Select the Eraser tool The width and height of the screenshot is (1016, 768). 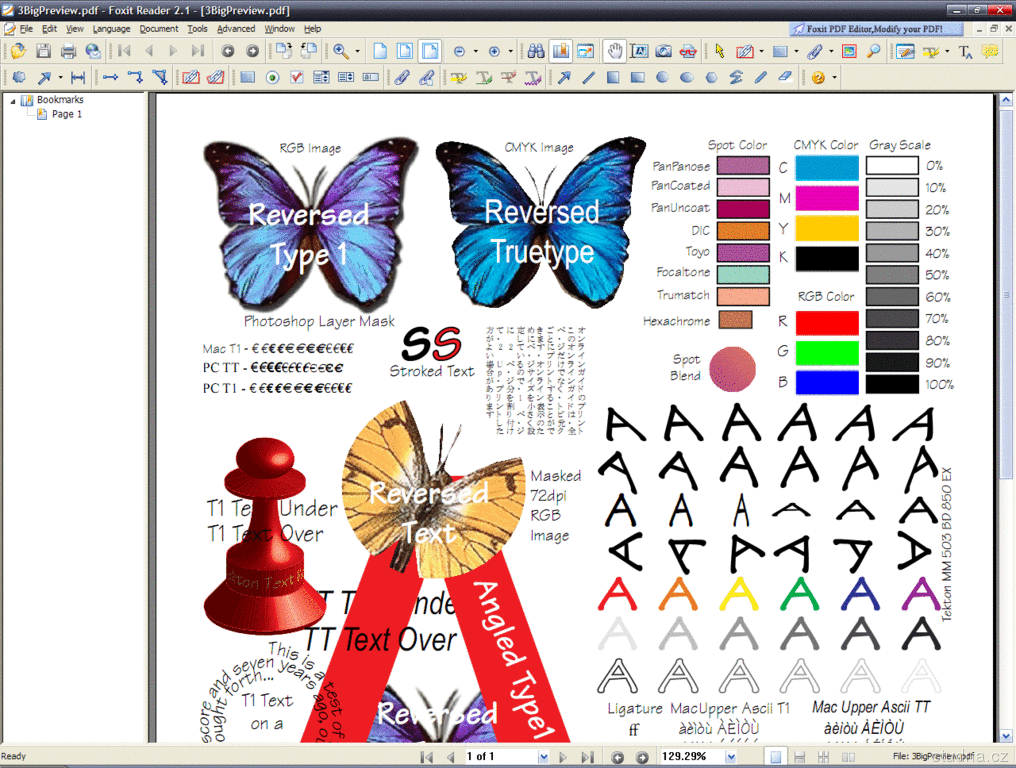785,77
